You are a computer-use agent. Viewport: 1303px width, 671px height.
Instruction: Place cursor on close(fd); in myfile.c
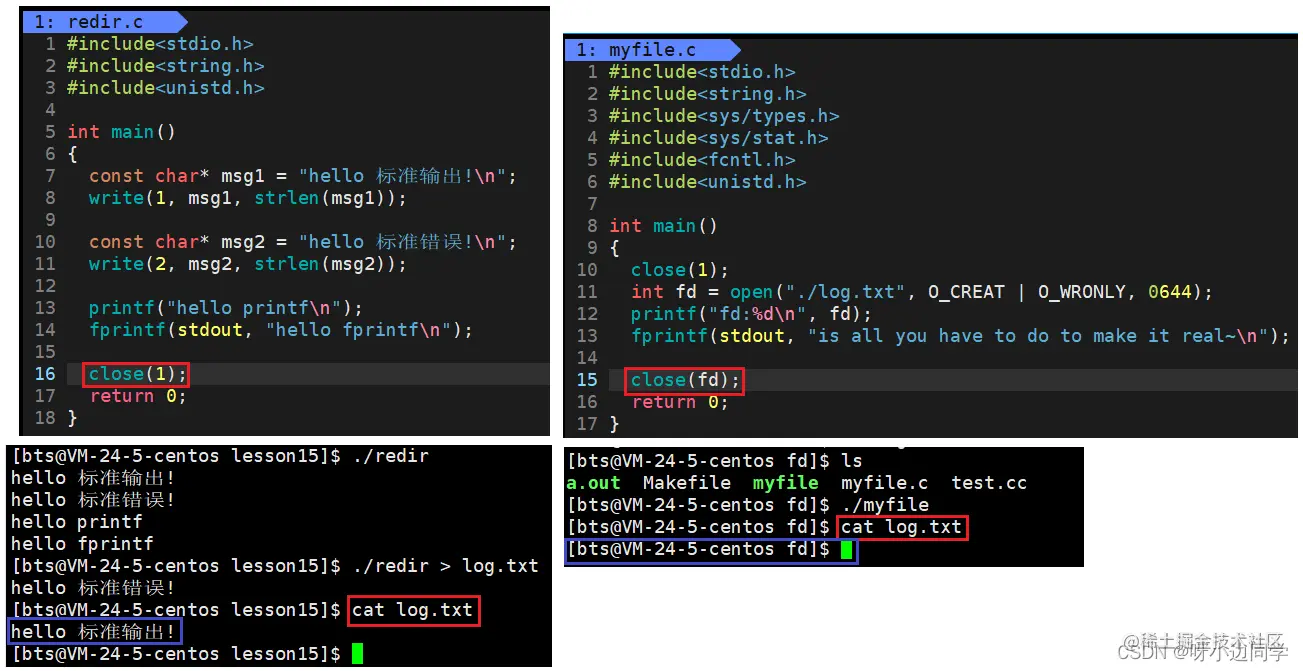[x=685, y=380]
